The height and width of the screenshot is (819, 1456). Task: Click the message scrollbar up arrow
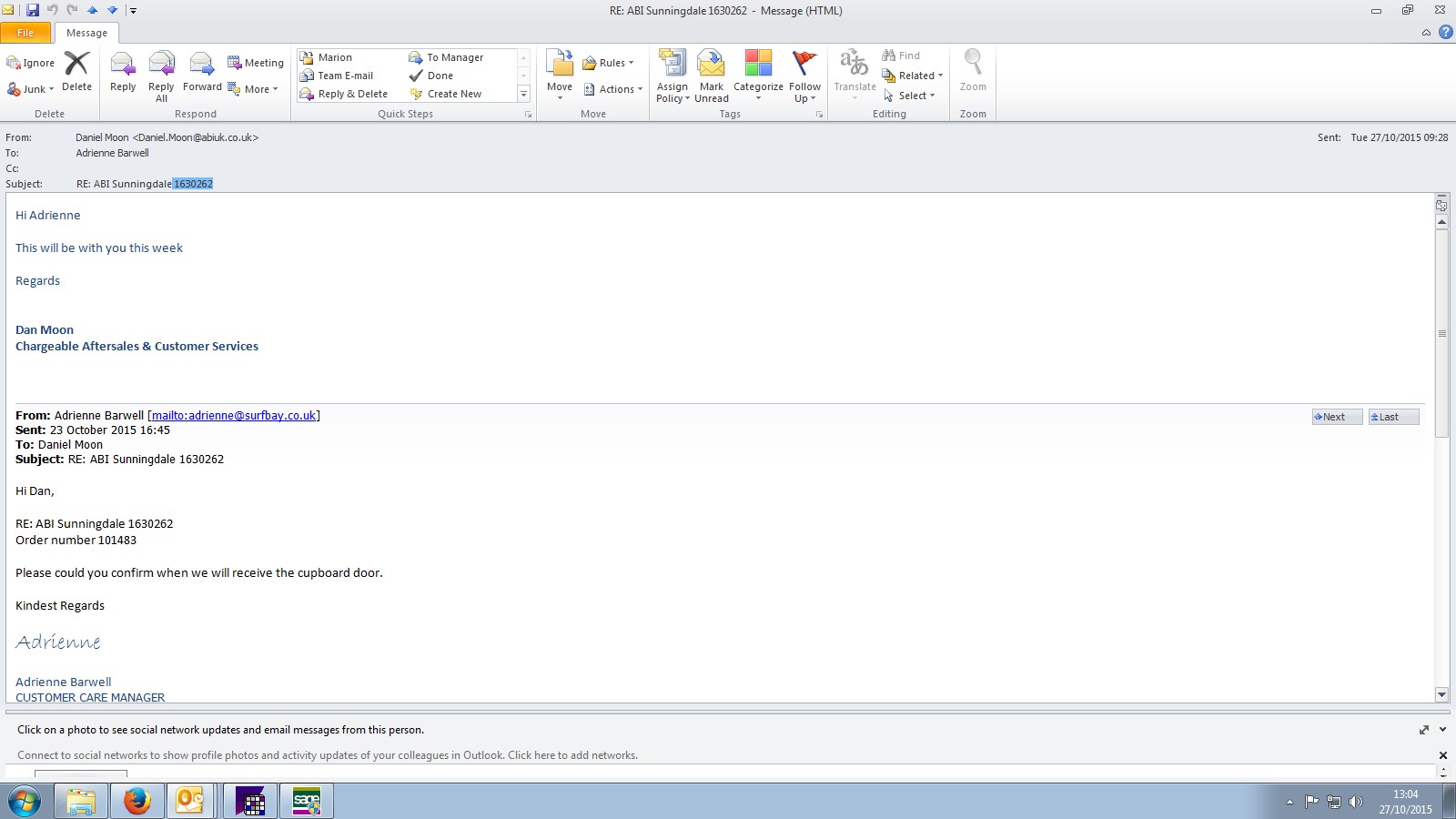pos(1441,222)
